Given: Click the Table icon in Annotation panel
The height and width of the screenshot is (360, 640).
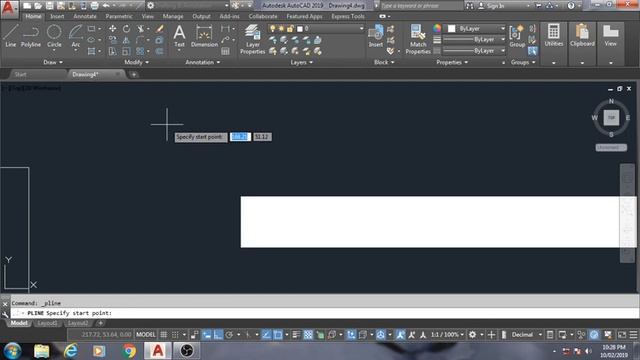Looking at the screenshot, I should [225, 51].
